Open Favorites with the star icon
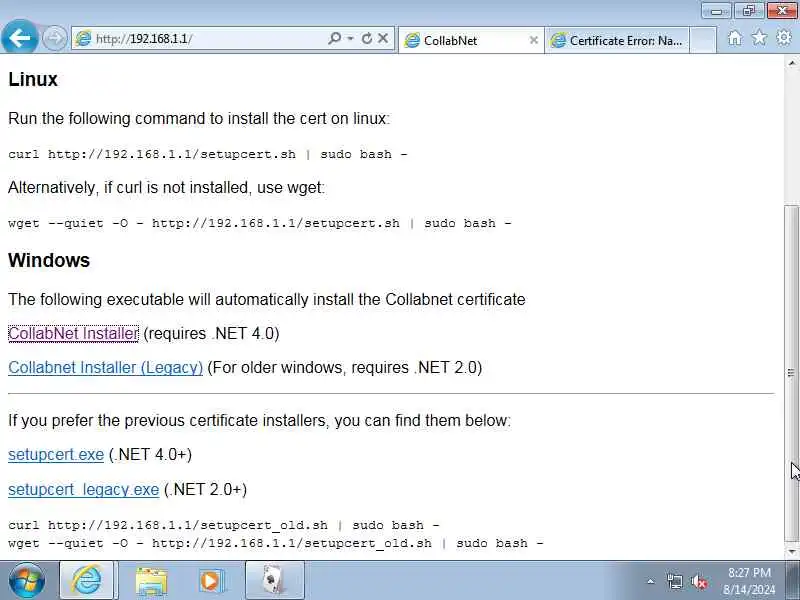The image size is (800, 600). click(x=759, y=38)
